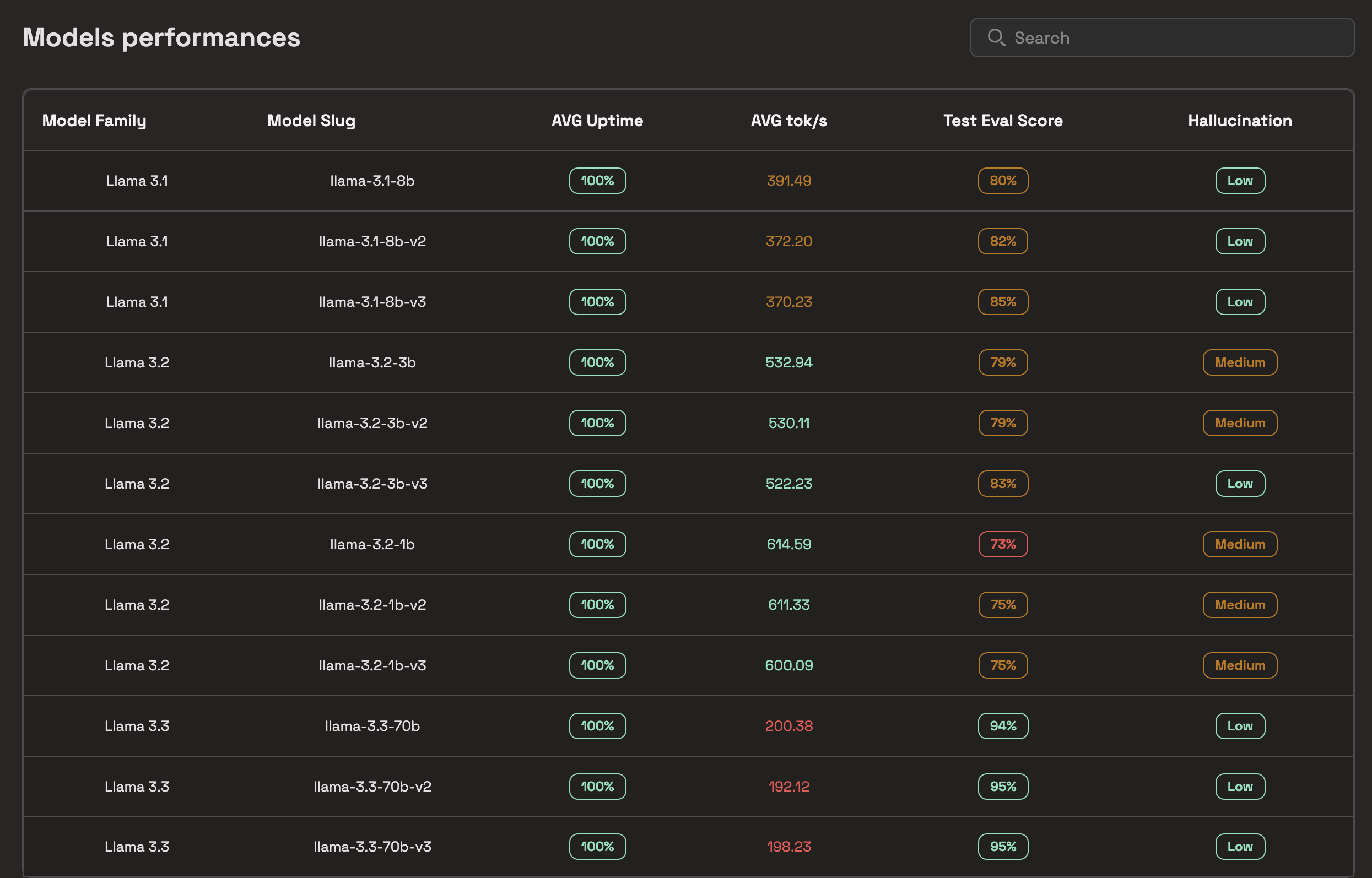1372x878 pixels.
Task: Open the llama-3.3-70b model slug
Action: point(372,726)
